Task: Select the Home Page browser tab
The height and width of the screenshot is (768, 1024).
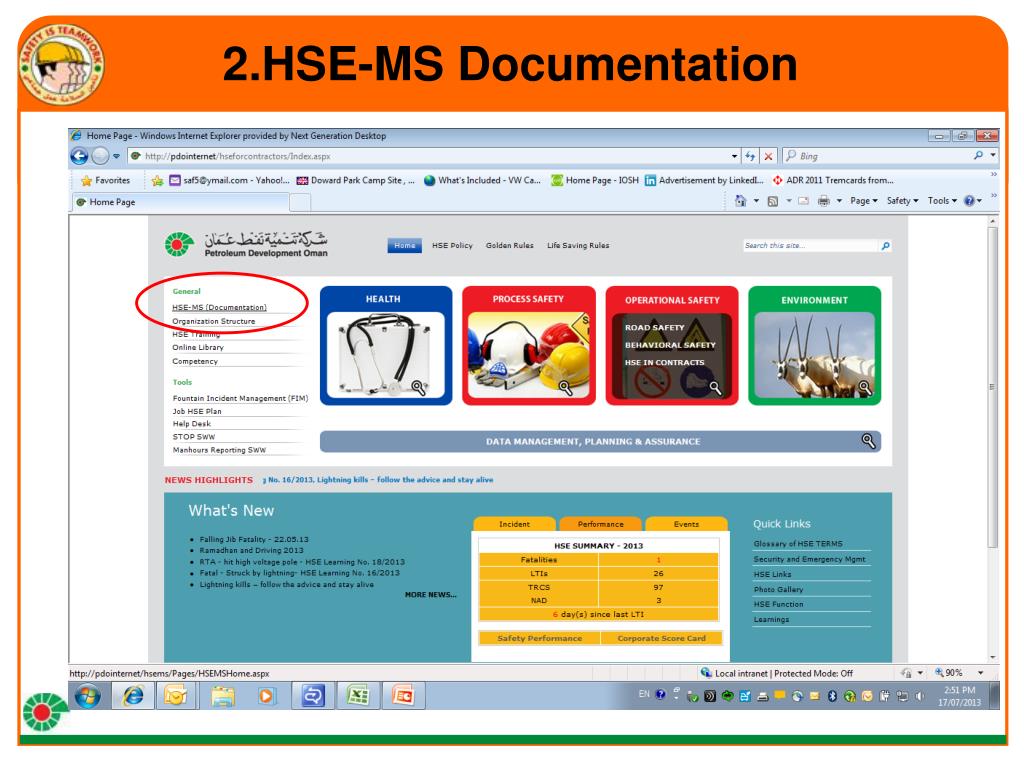Action: (180, 202)
